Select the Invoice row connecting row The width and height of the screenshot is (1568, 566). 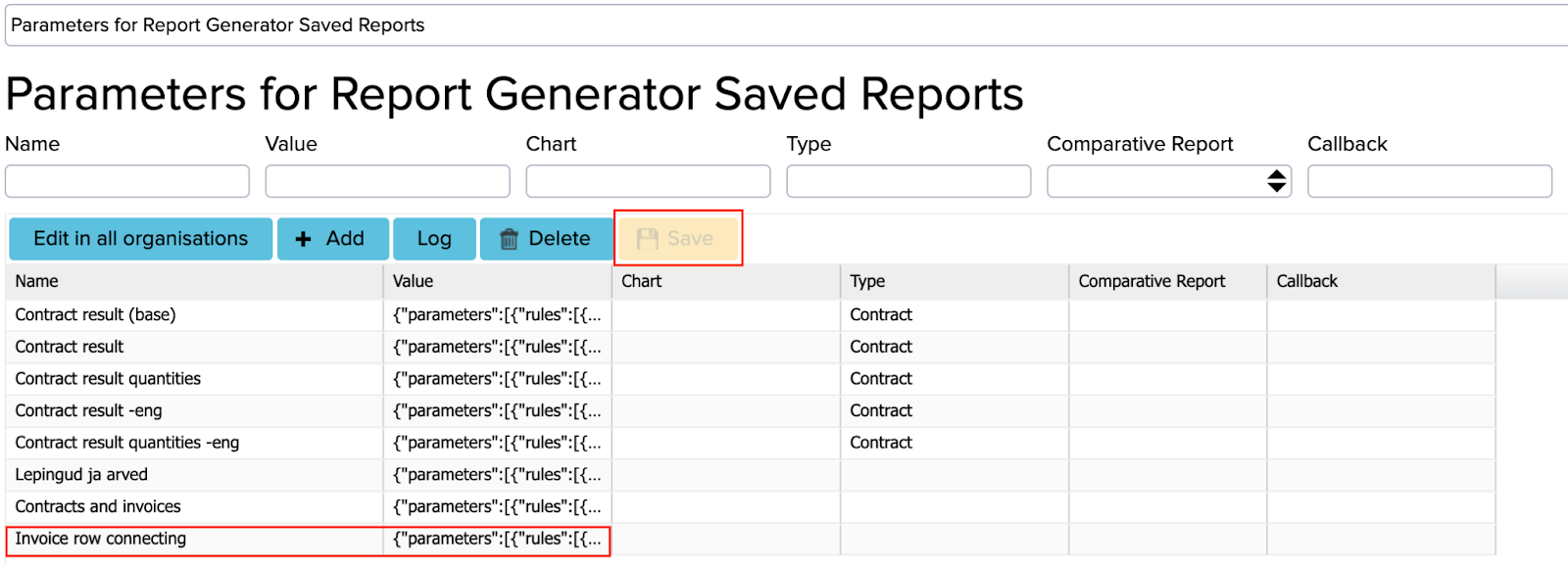click(100, 539)
